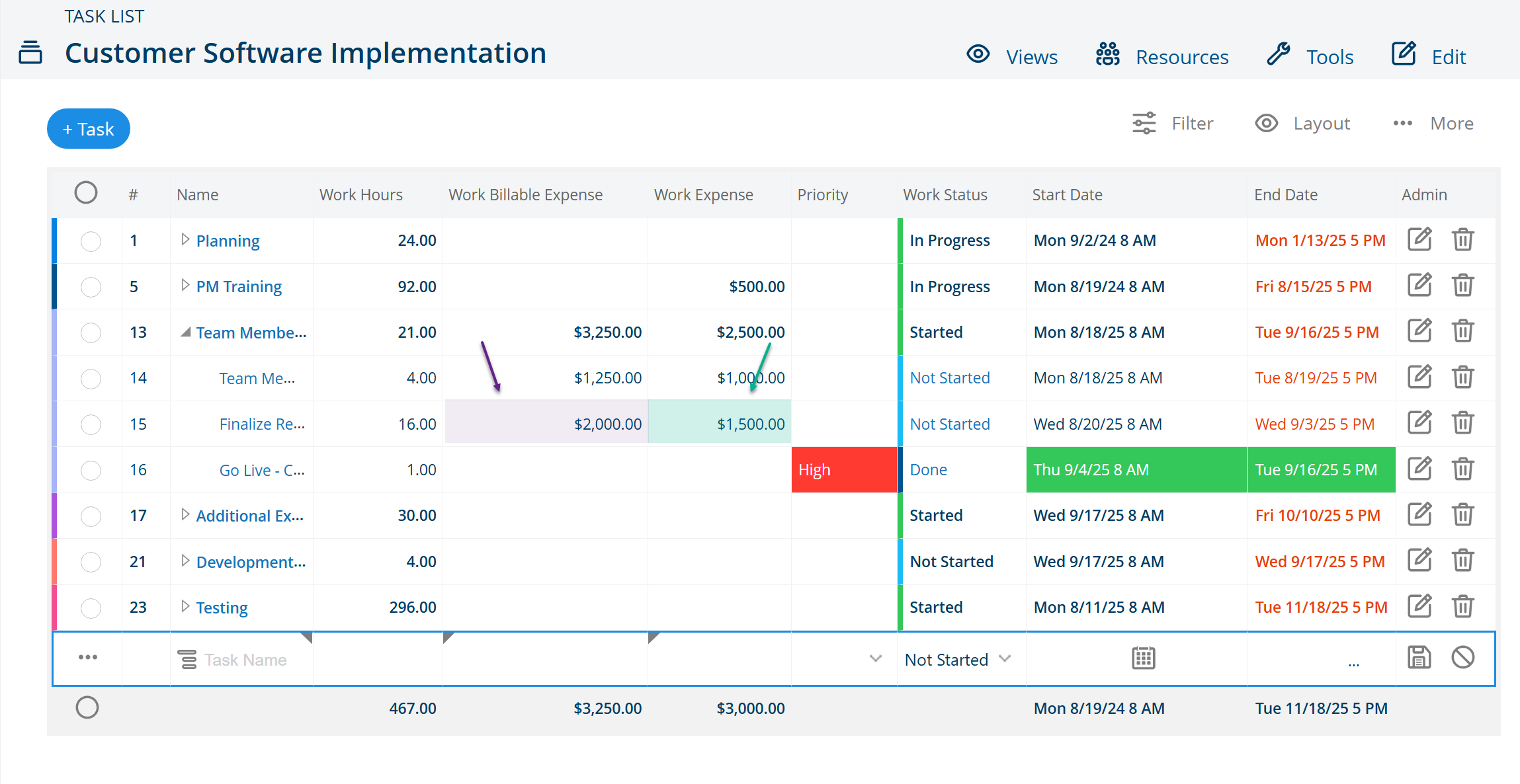This screenshot has width=1520, height=784.
Task: Open the Not Started status dropdown
Action: [958, 659]
